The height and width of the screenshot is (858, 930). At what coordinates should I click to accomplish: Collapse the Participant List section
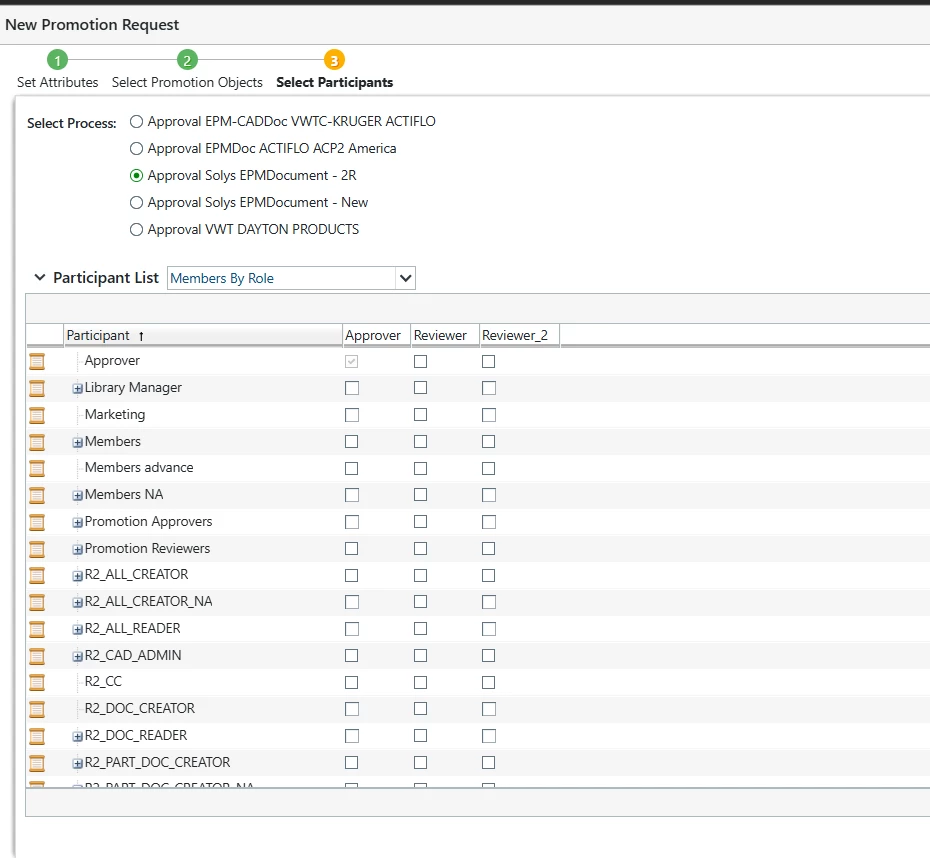tap(40, 277)
